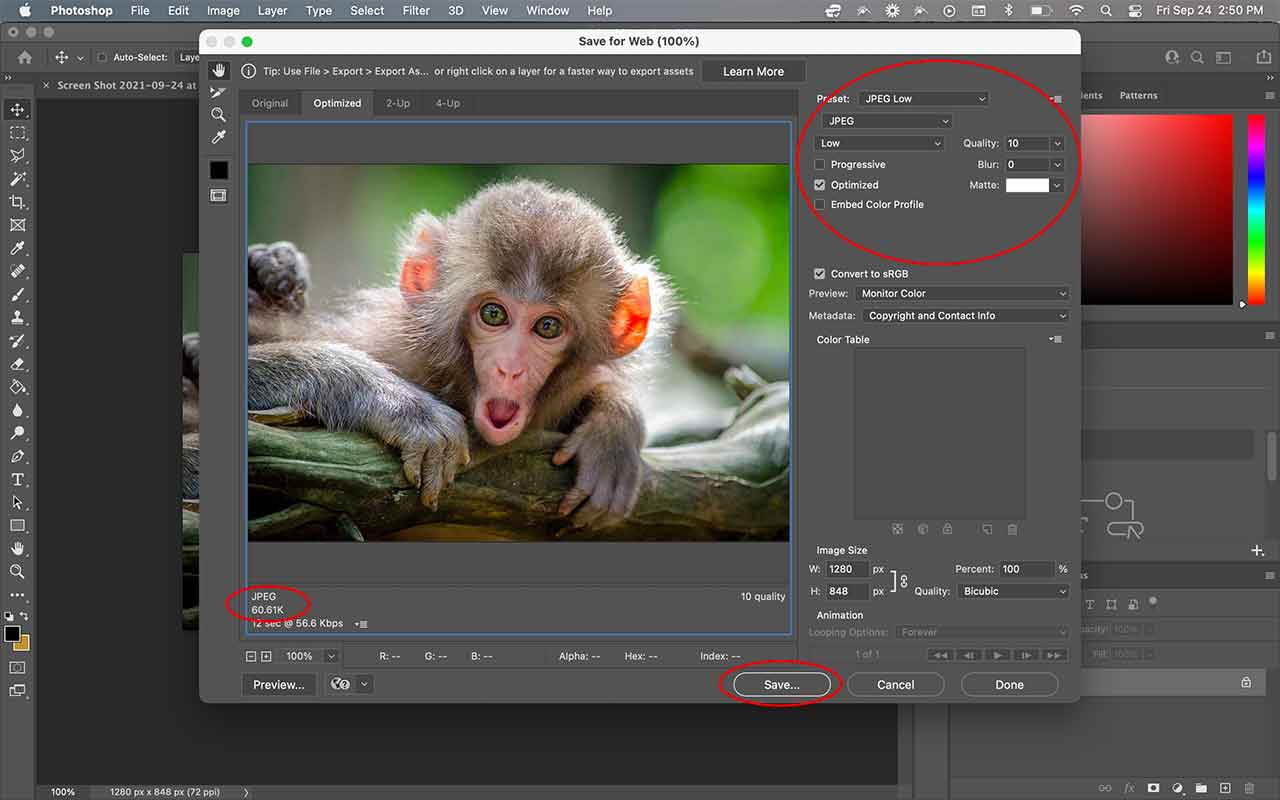Select the Polygonal Lasso tool
Viewport: 1280px width, 800px height.
[x=17, y=156]
